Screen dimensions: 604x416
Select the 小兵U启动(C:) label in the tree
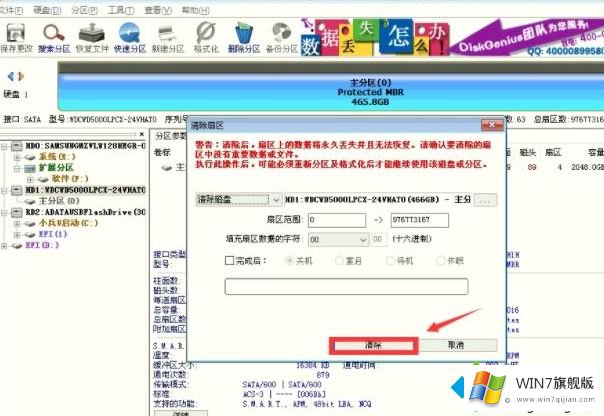68,223
